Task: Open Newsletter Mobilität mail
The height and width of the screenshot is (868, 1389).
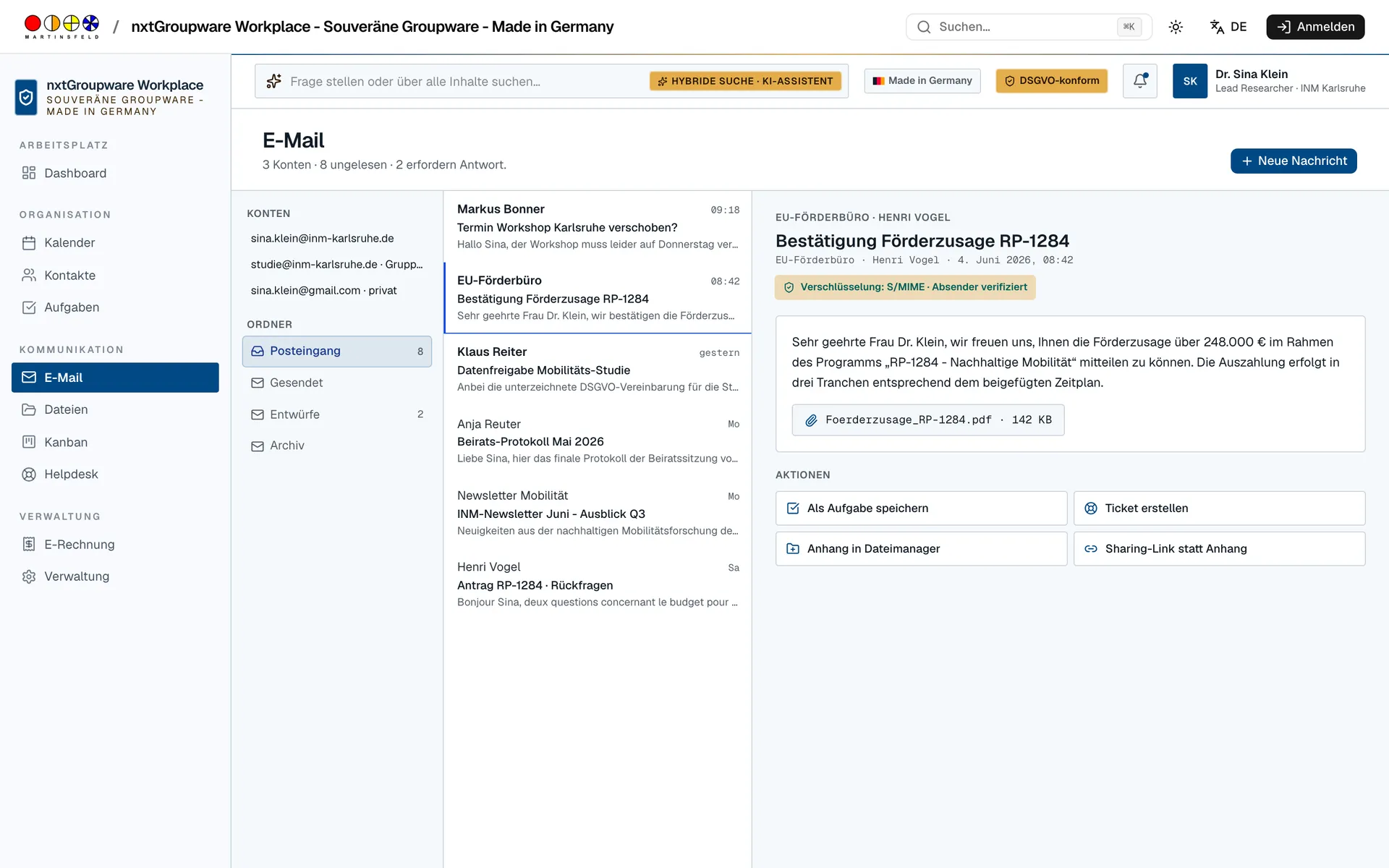Action: pyautogui.click(x=598, y=512)
